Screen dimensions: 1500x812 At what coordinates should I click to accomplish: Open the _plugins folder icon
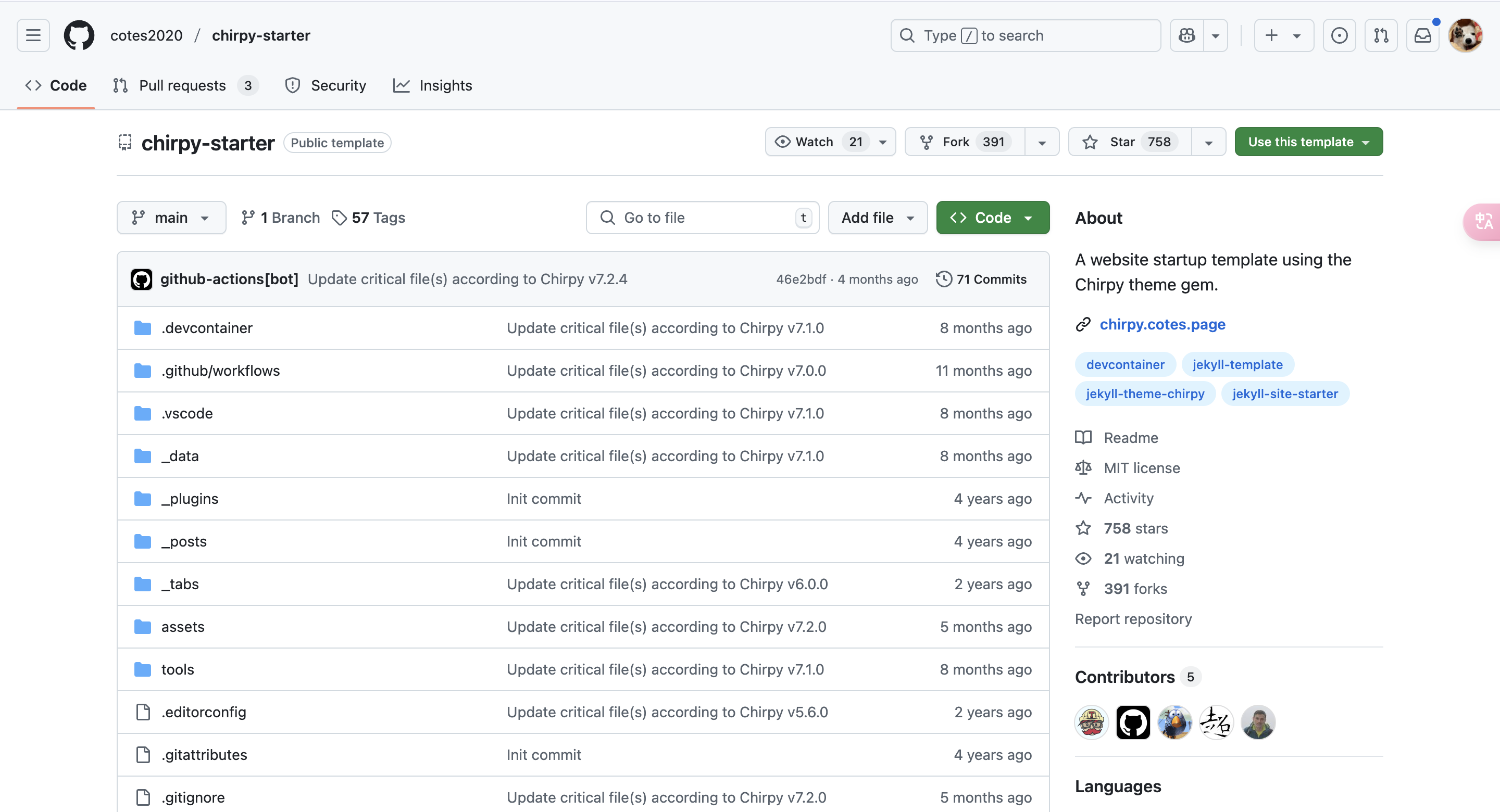143,499
